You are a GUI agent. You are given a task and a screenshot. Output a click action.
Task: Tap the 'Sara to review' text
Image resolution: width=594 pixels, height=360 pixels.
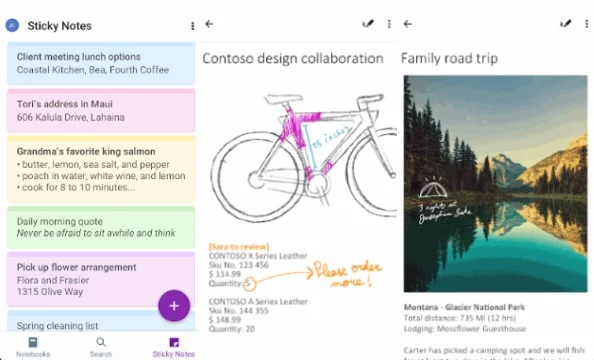point(239,247)
